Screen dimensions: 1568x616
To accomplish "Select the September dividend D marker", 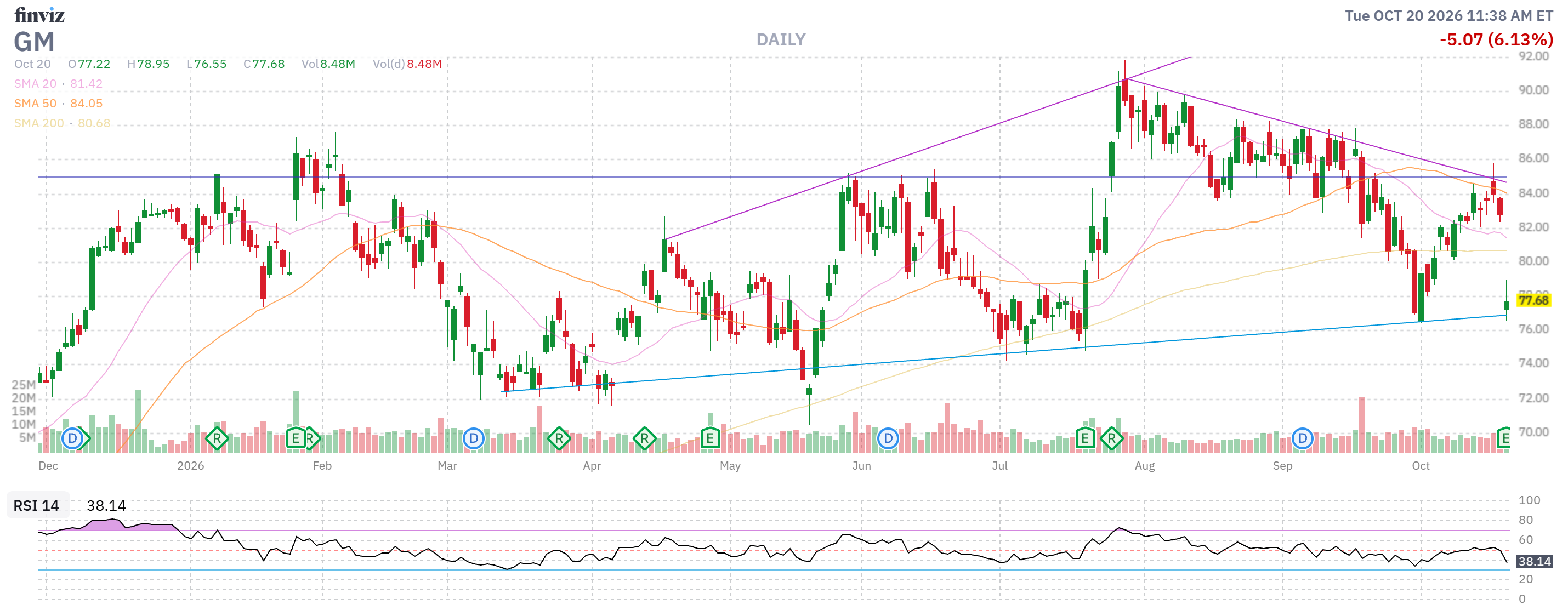I will pyautogui.click(x=1302, y=438).
